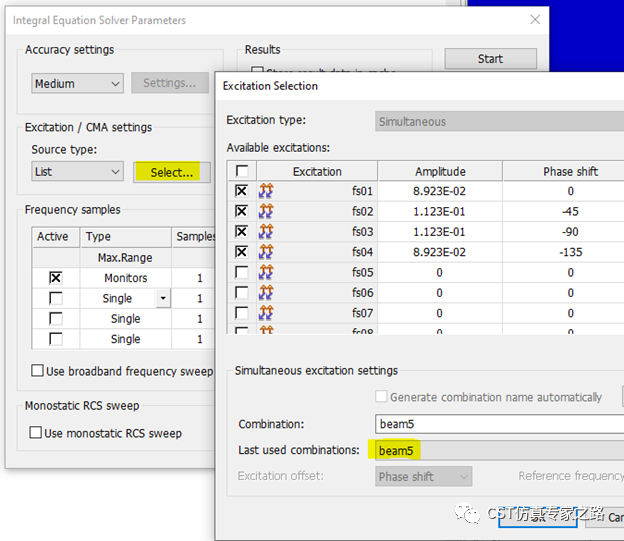Image resolution: width=624 pixels, height=541 pixels.
Task: Uncheck the fs04 excitation checkbox
Action: pyautogui.click(x=241, y=252)
